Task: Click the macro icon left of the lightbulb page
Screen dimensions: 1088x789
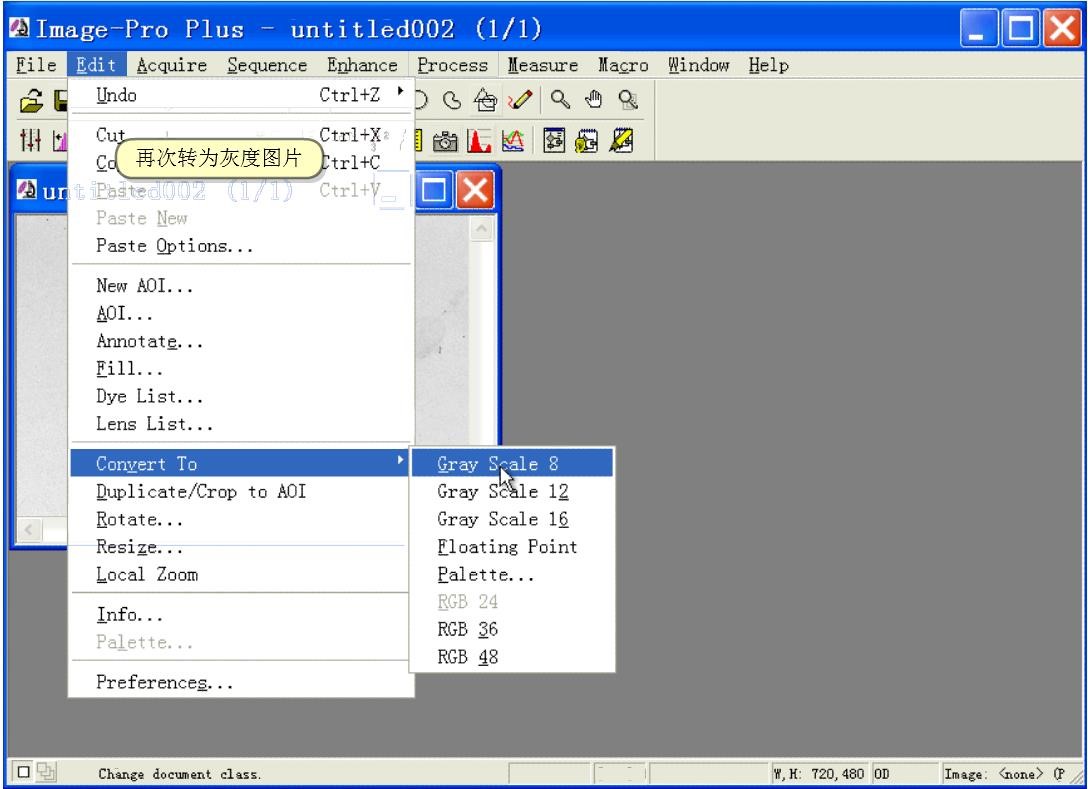Action: pos(554,140)
